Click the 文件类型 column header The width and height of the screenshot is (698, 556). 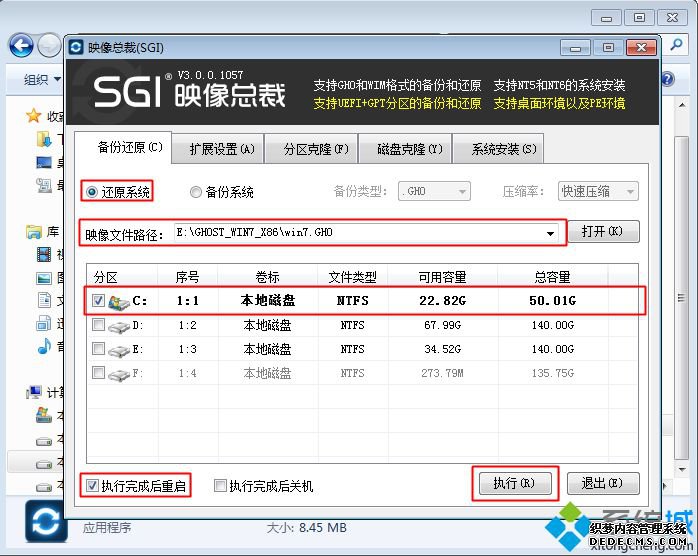pyautogui.click(x=352, y=277)
